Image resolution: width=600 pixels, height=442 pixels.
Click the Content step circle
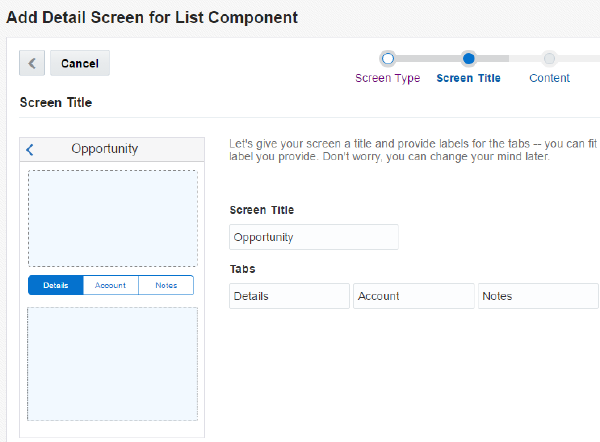click(549, 59)
